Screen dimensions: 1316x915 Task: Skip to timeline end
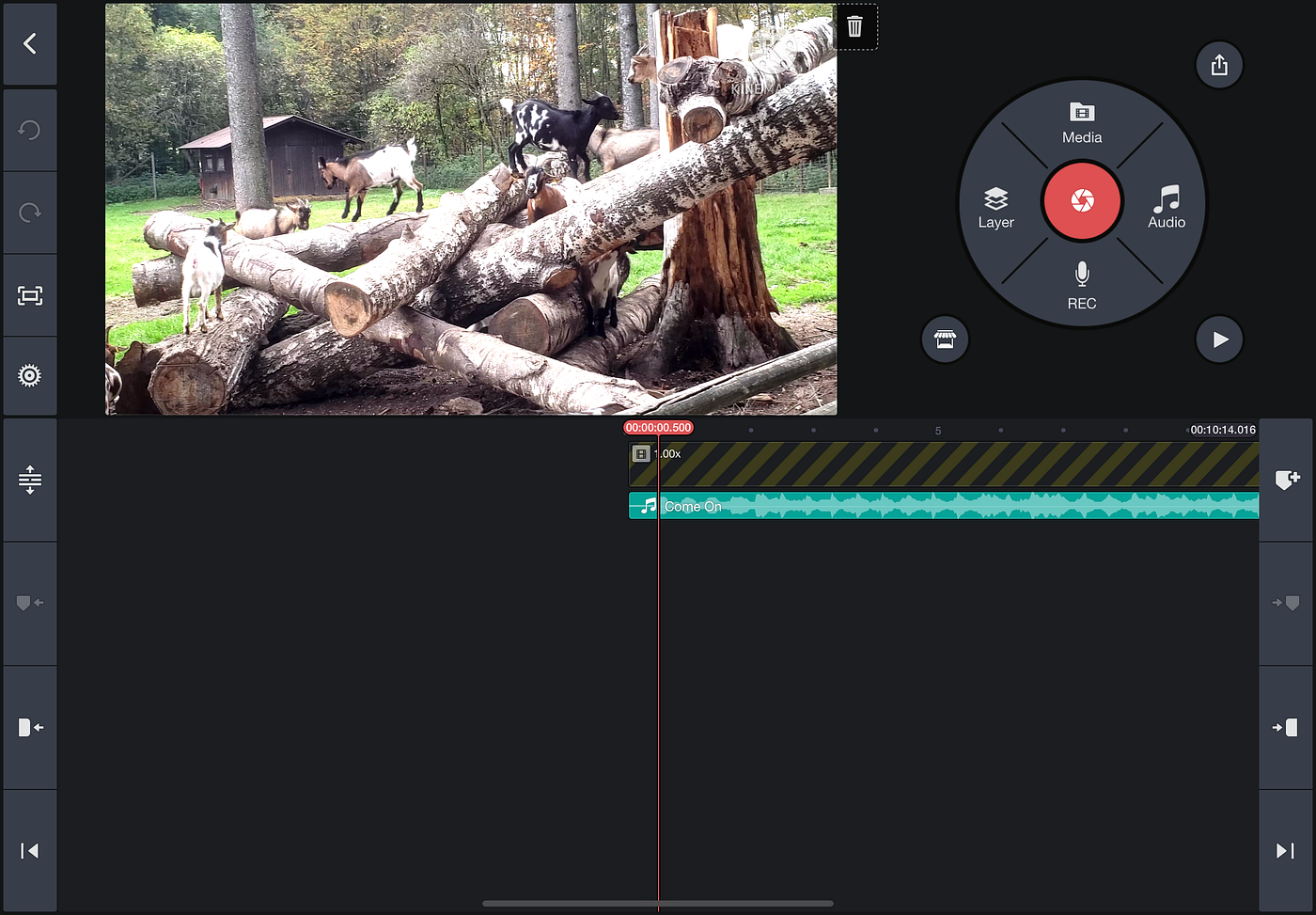[x=1285, y=851]
